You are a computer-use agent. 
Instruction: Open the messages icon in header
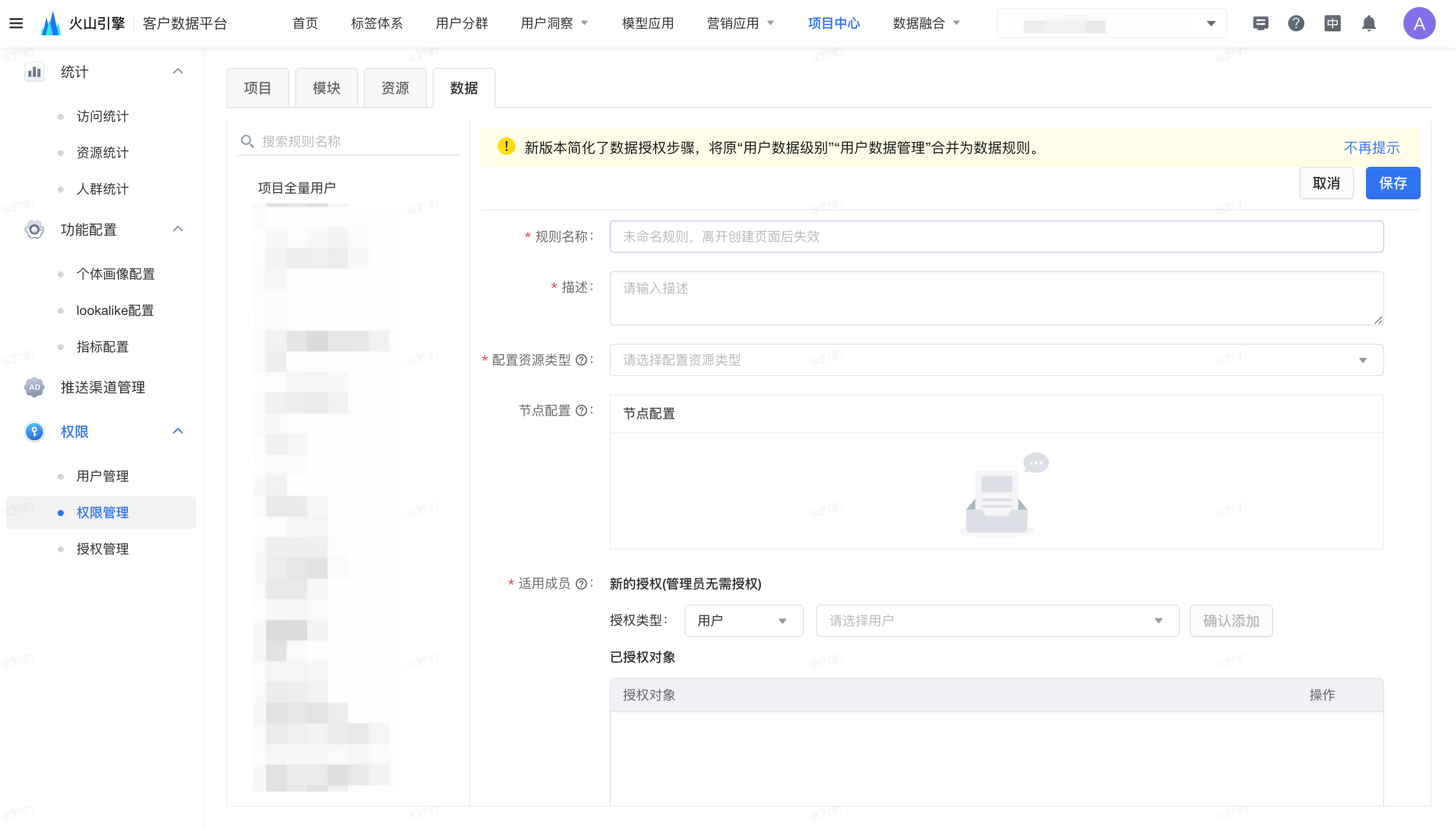[1260, 23]
